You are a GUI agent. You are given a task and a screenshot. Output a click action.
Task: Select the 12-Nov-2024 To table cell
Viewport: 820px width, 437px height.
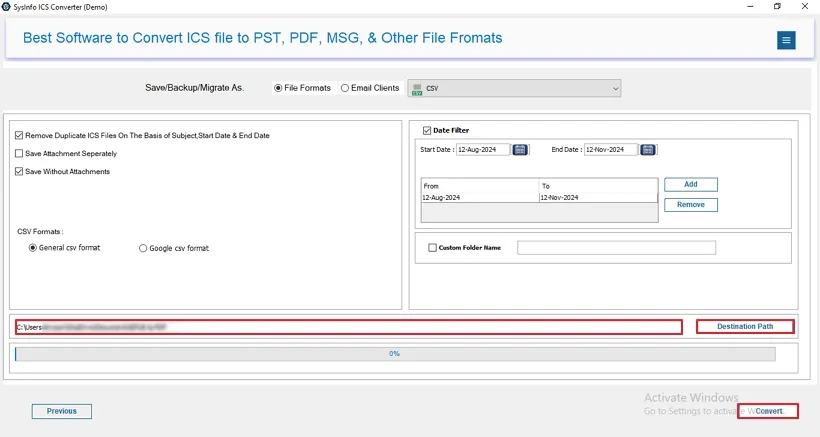click(x=598, y=198)
